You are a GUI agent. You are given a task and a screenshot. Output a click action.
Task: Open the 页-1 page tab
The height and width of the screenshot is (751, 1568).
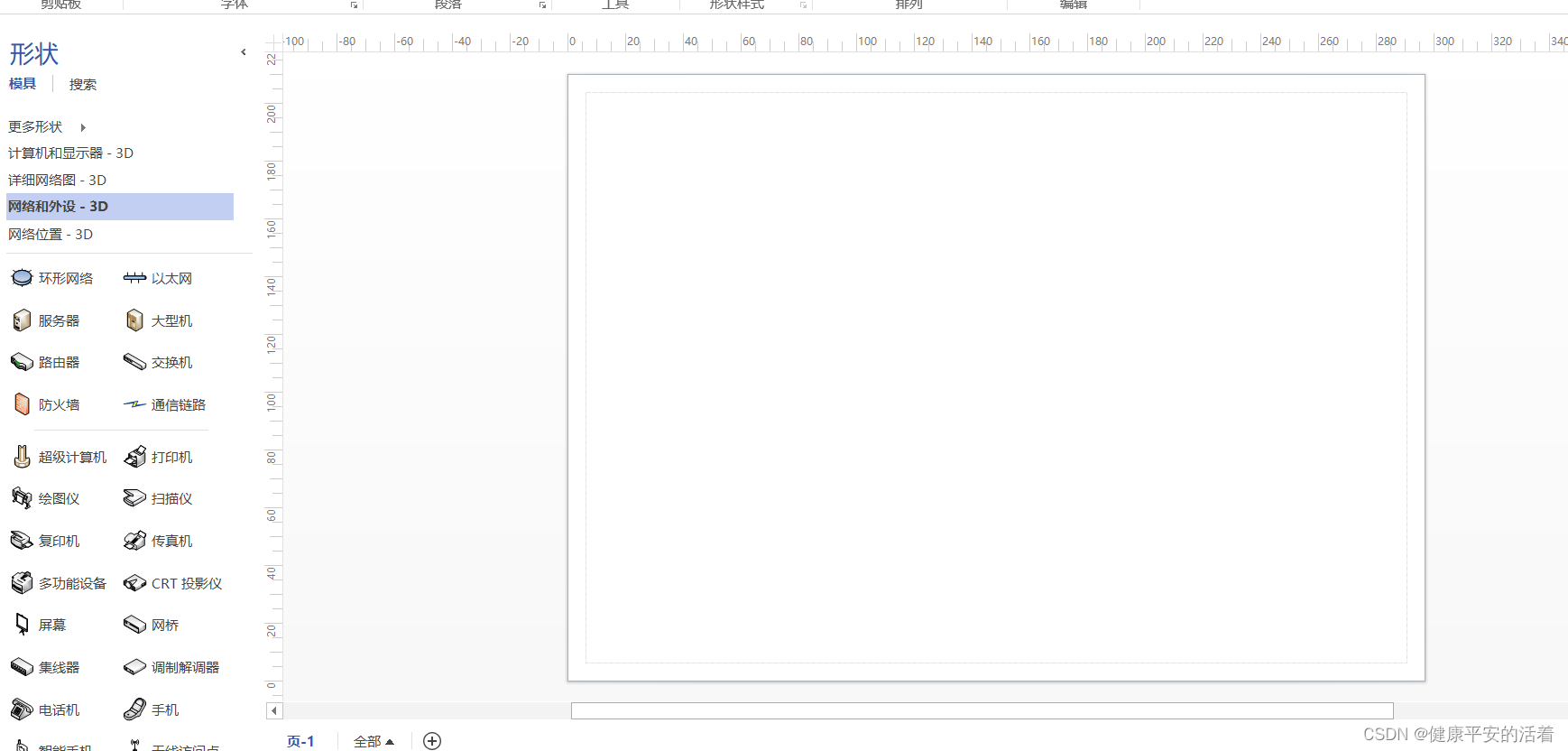click(x=300, y=741)
